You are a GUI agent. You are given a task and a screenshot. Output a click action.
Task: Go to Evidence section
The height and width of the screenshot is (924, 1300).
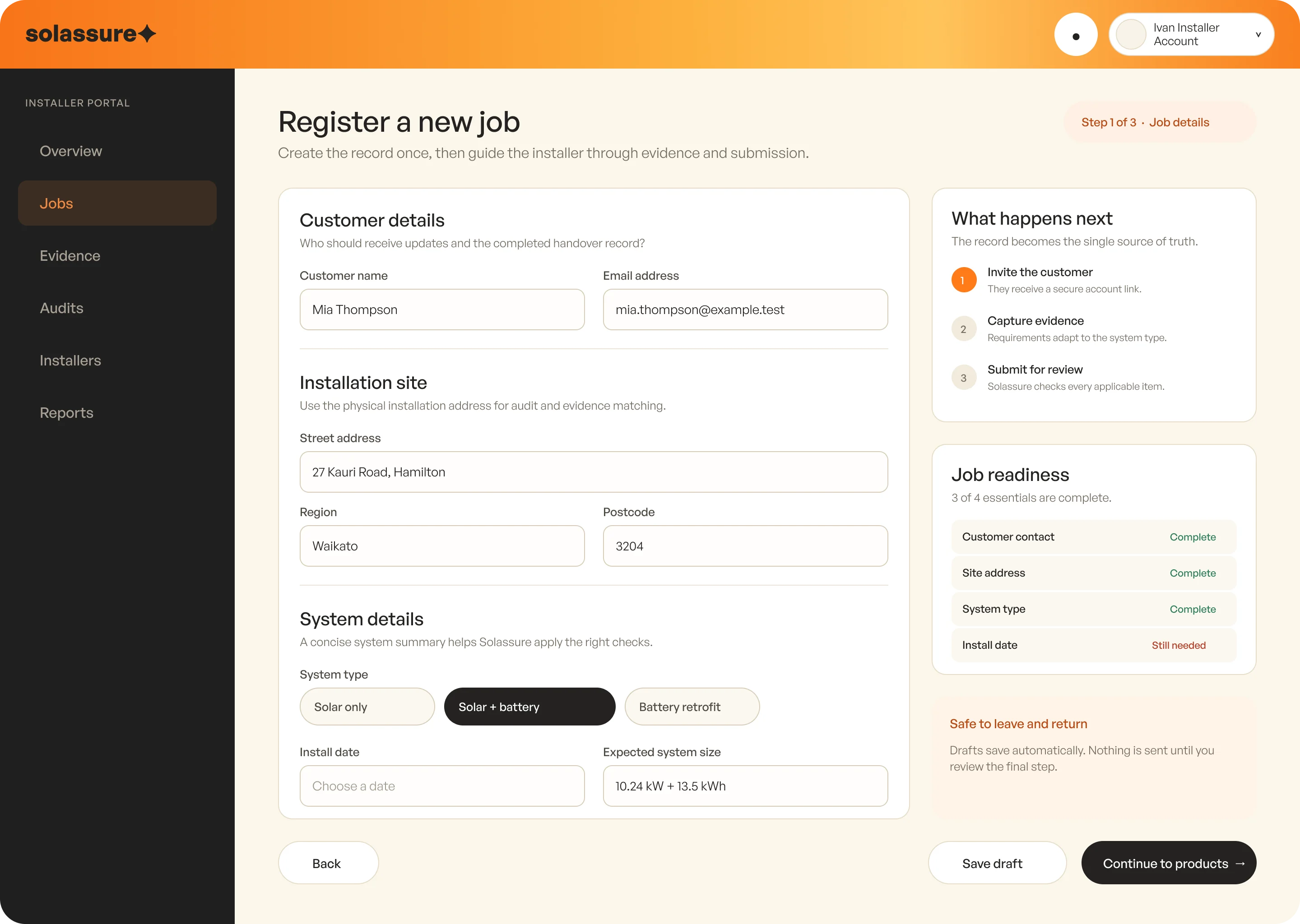click(117, 255)
